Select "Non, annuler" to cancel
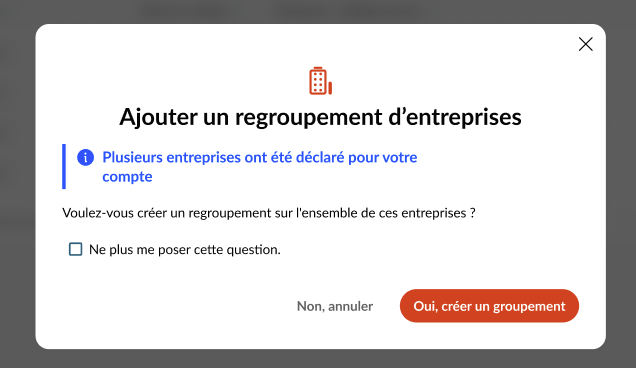Viewport: 636px width, 368px height. 335,306
